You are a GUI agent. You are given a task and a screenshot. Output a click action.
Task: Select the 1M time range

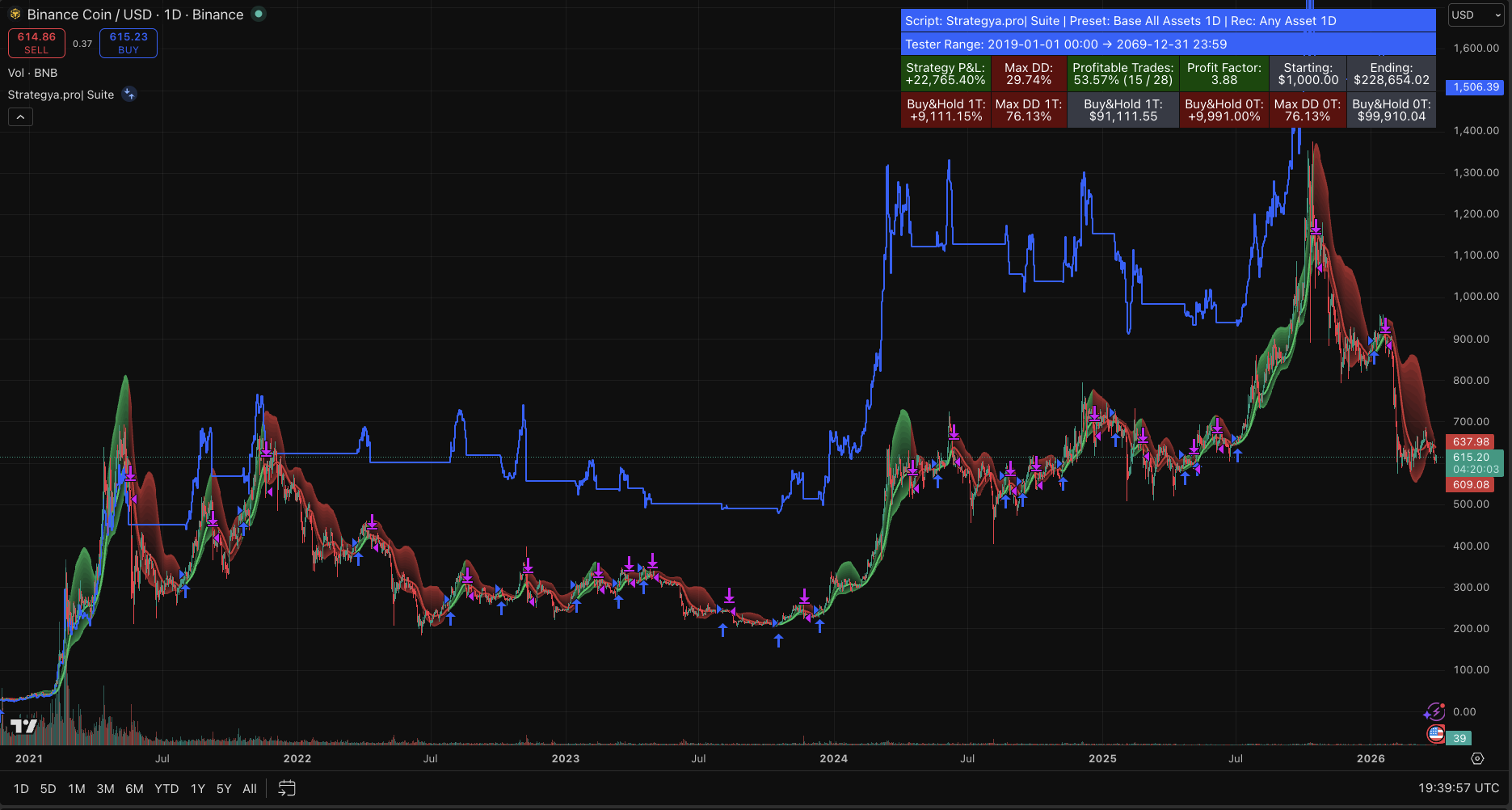click(77, 788)
